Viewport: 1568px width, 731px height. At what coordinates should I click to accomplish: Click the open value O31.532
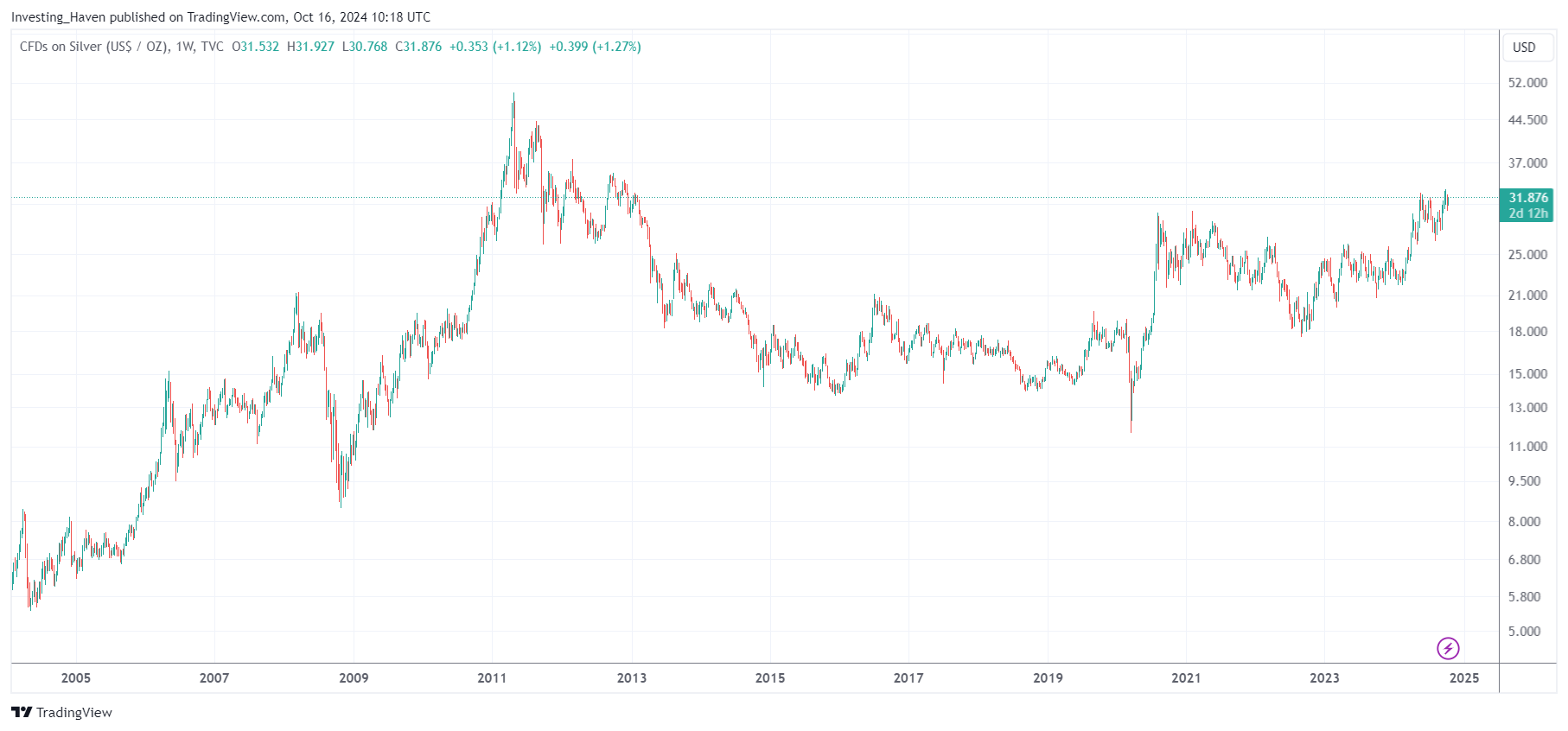256,47
